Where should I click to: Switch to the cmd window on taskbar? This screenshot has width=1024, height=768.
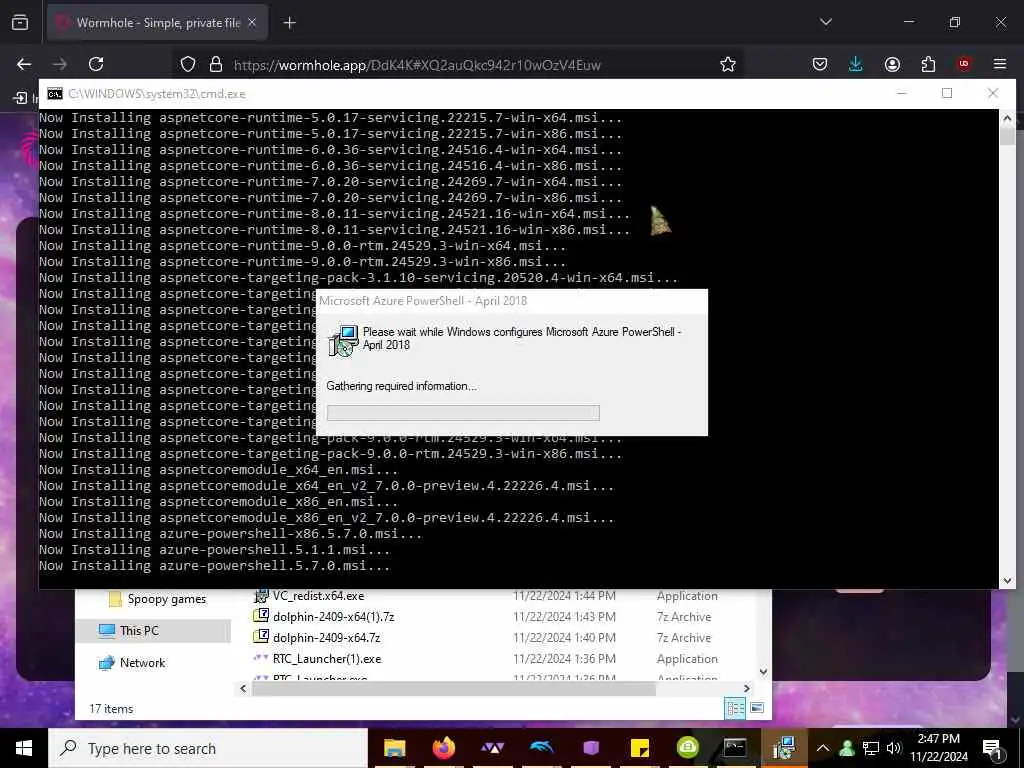click(x=735, y=748)
